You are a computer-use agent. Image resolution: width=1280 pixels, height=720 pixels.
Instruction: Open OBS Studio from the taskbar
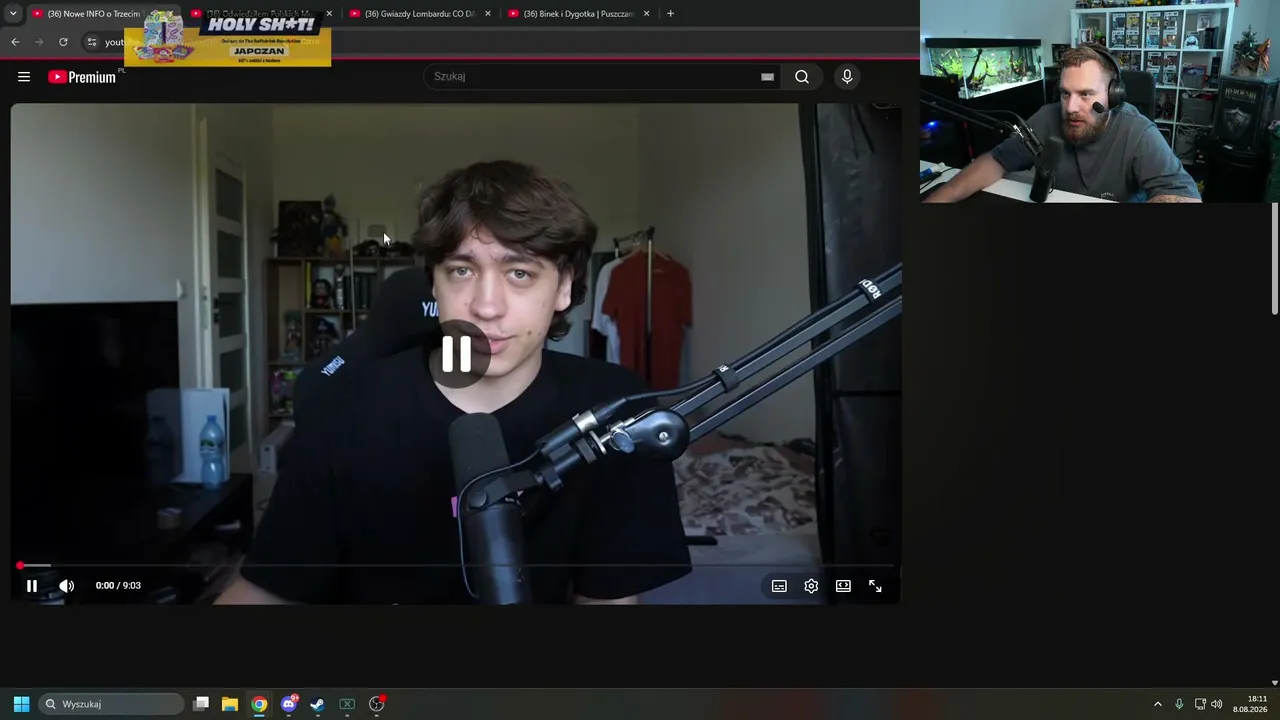tap(377, 704)
